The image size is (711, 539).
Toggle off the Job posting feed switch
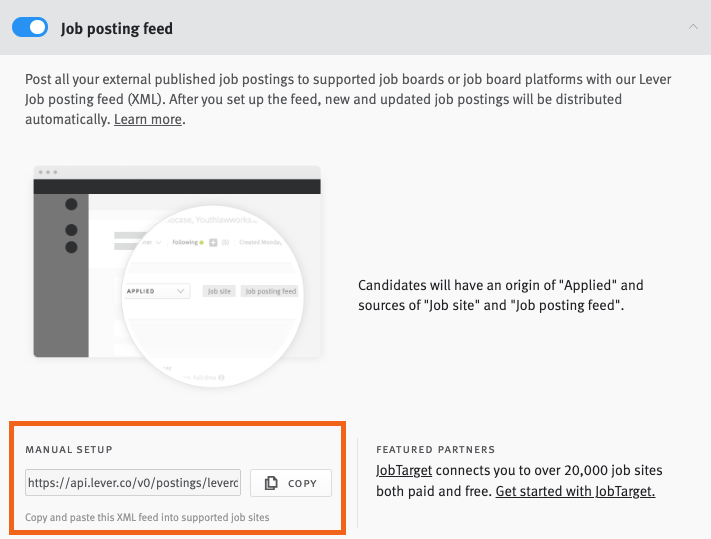(30, 28)
